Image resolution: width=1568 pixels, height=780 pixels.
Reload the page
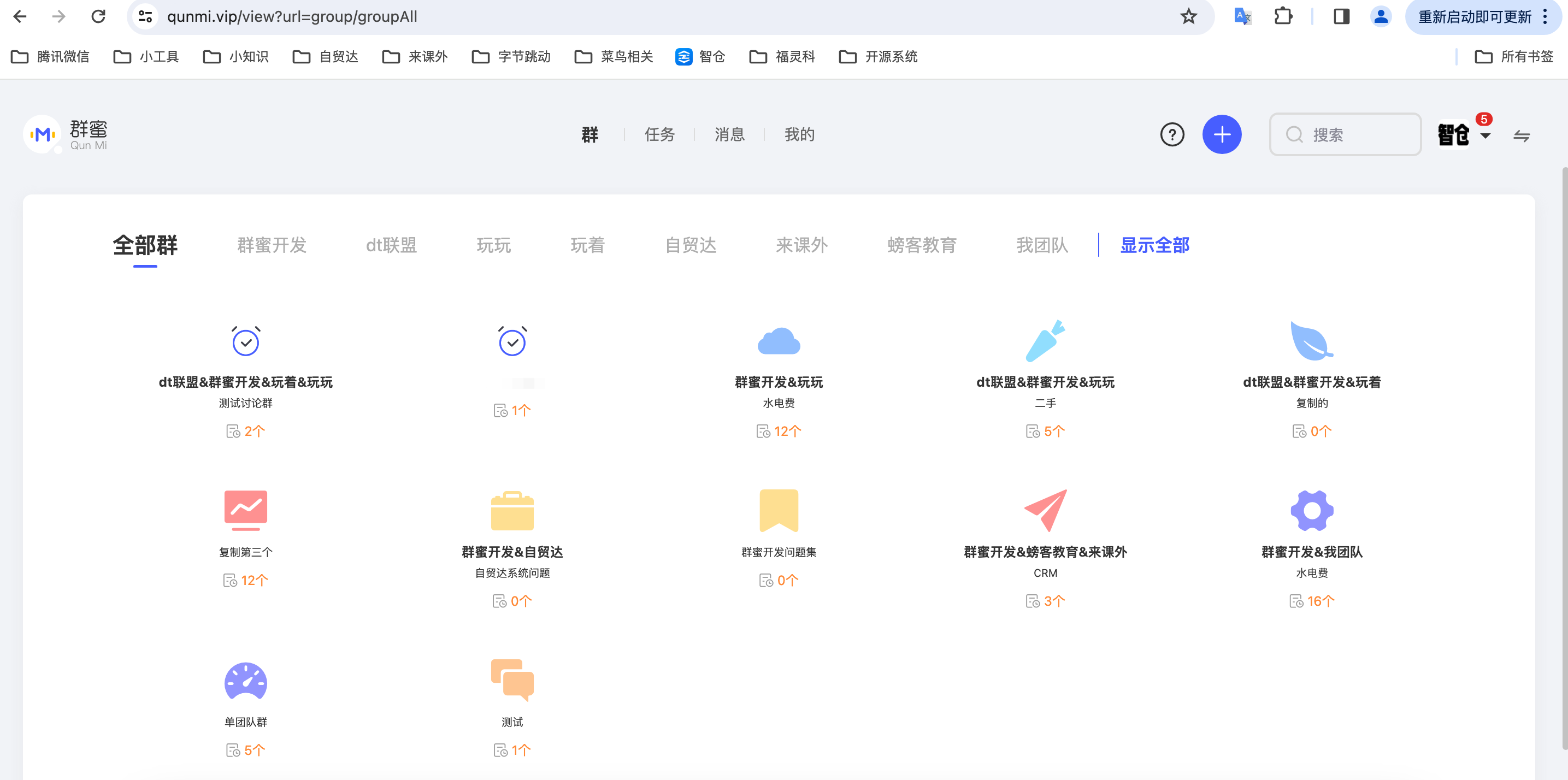click(98, 16)
